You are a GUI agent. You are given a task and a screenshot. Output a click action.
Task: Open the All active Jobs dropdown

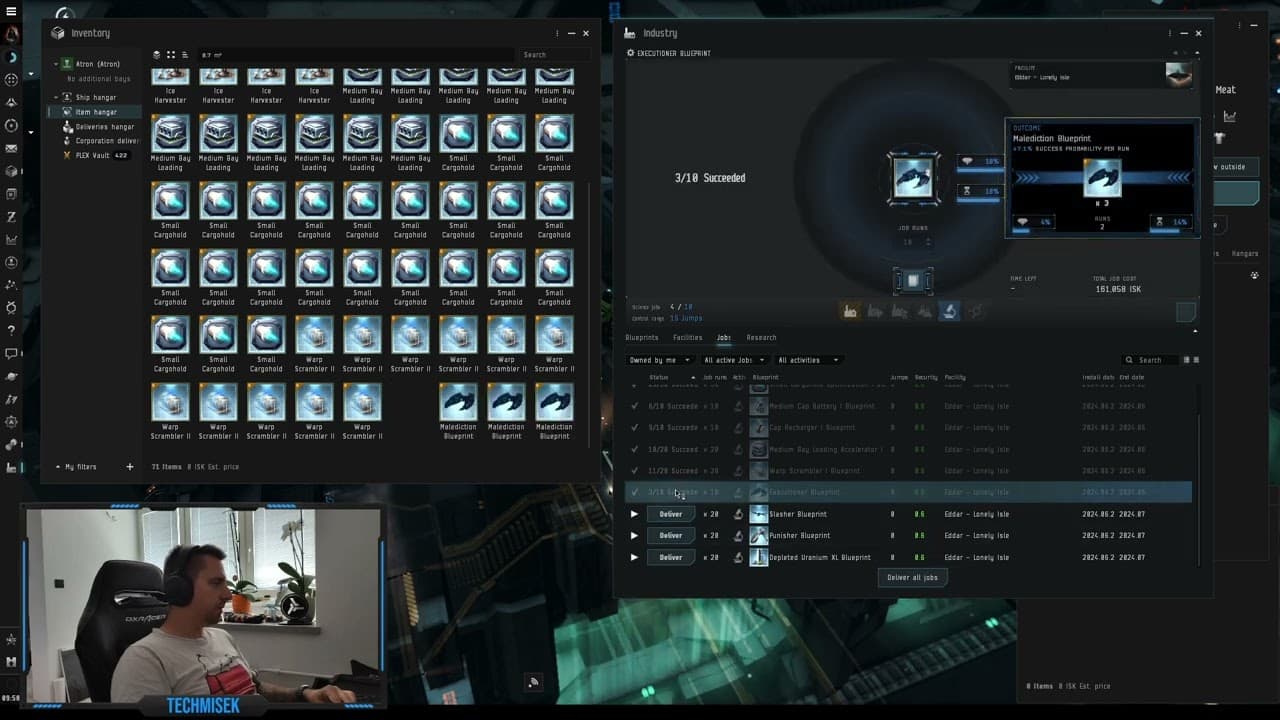734,360
